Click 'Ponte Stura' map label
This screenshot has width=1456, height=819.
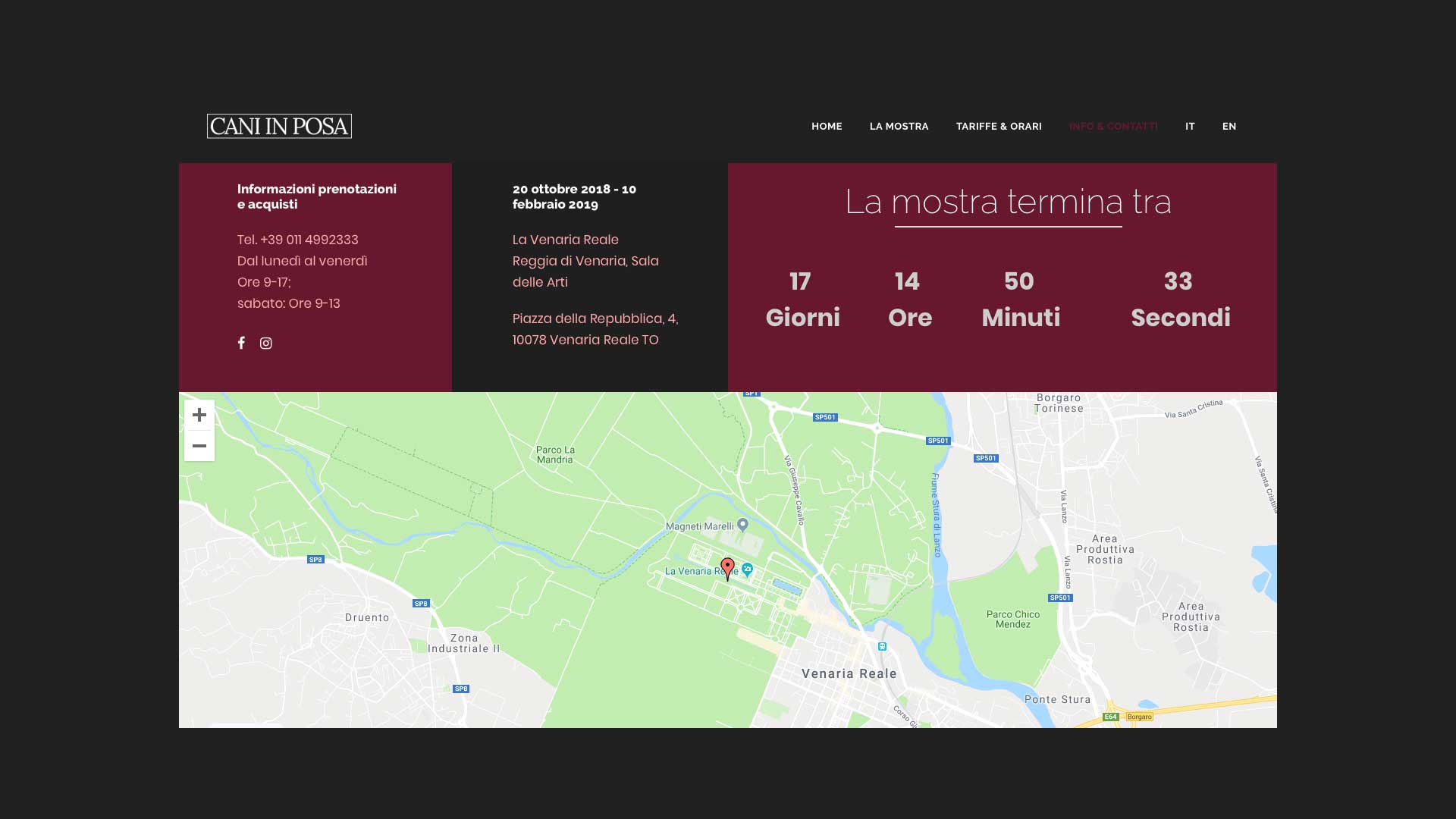[x=1058, y=699]
